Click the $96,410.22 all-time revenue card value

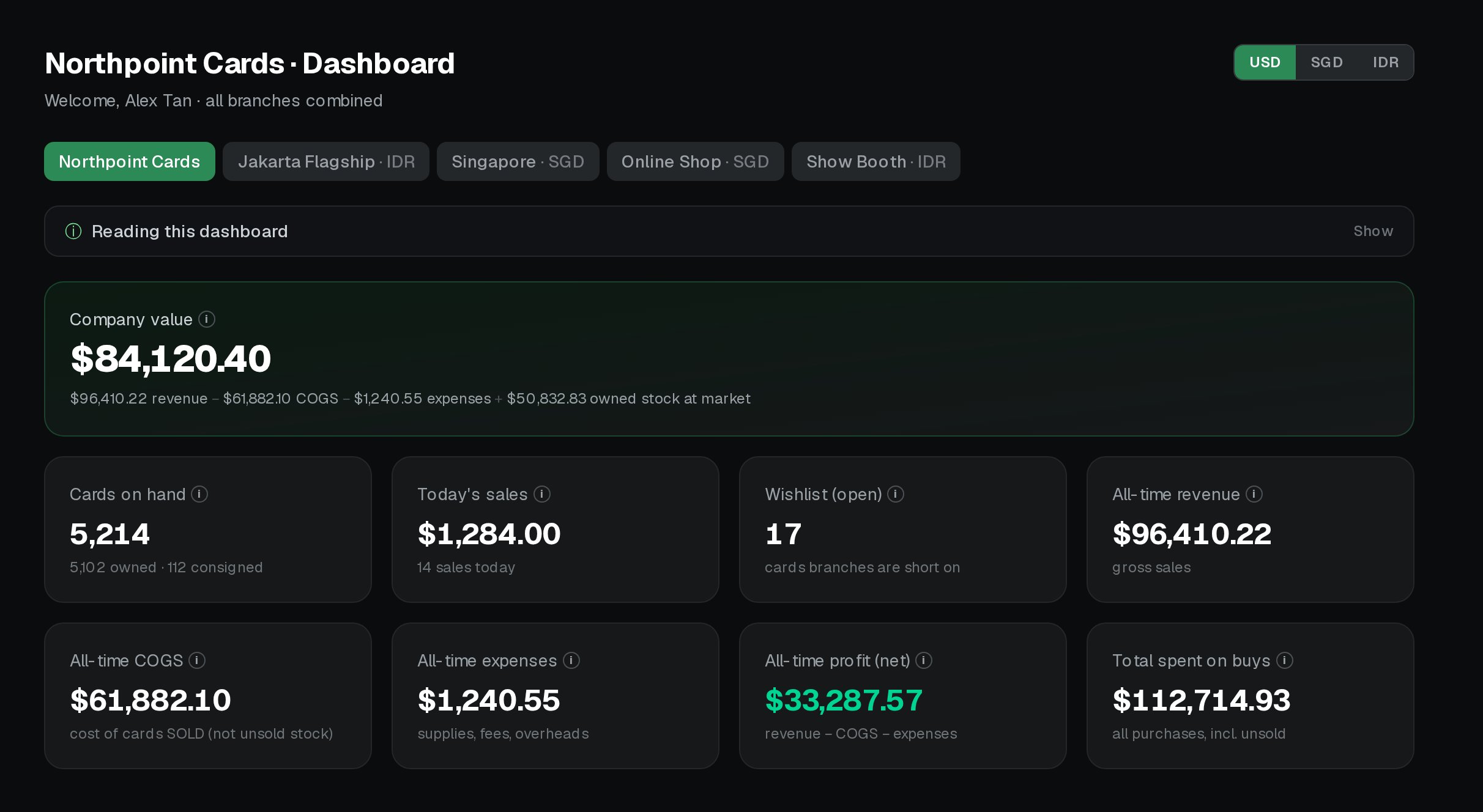[1192, 534]
